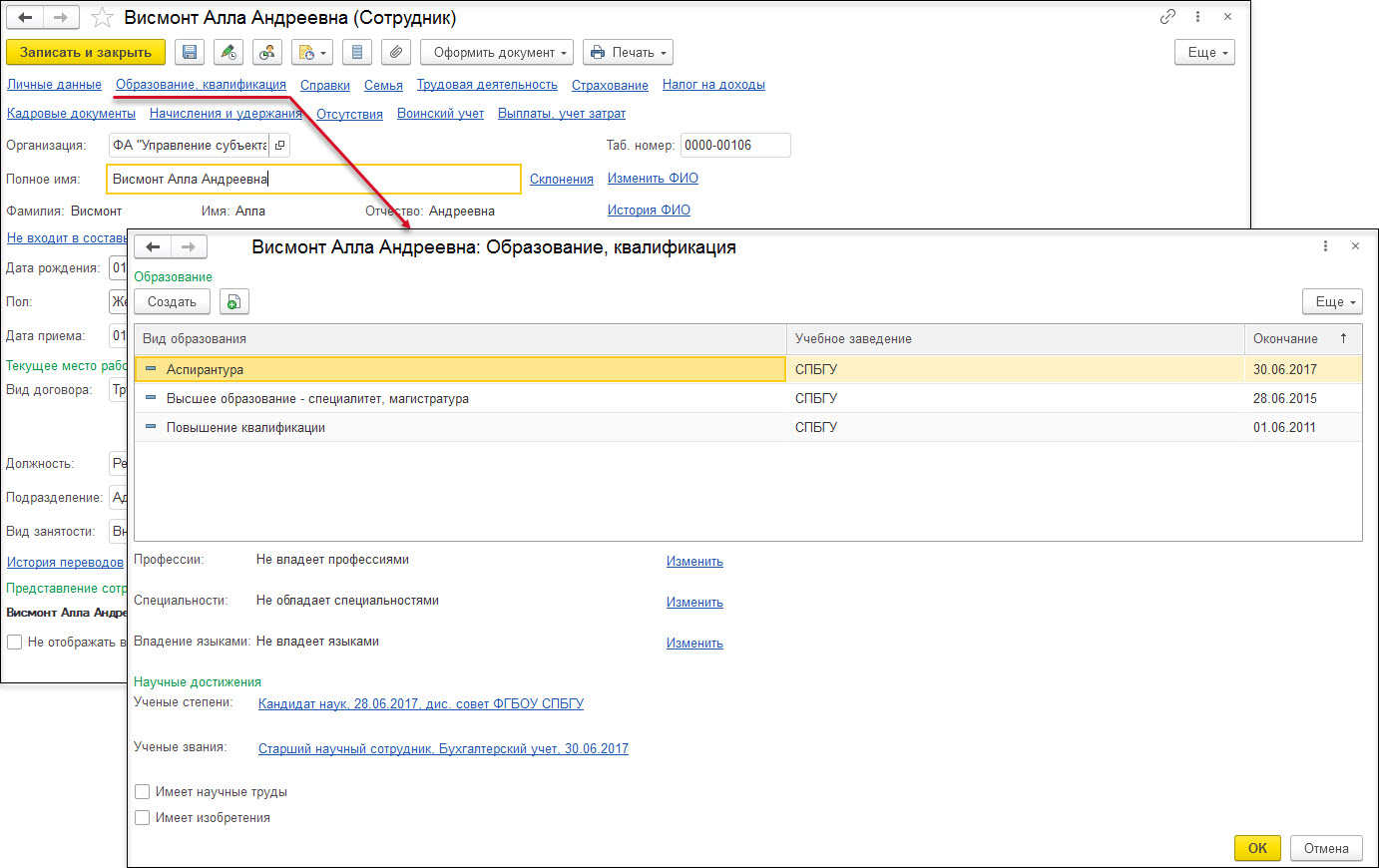1379x868 pixels.
Task: Open the document-with-clock dropdown button
Action: pos(311,52)
